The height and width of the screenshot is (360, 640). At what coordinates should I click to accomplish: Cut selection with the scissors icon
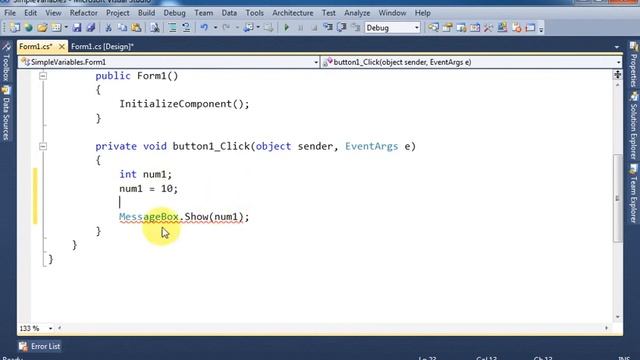click(x=108, y=28)
